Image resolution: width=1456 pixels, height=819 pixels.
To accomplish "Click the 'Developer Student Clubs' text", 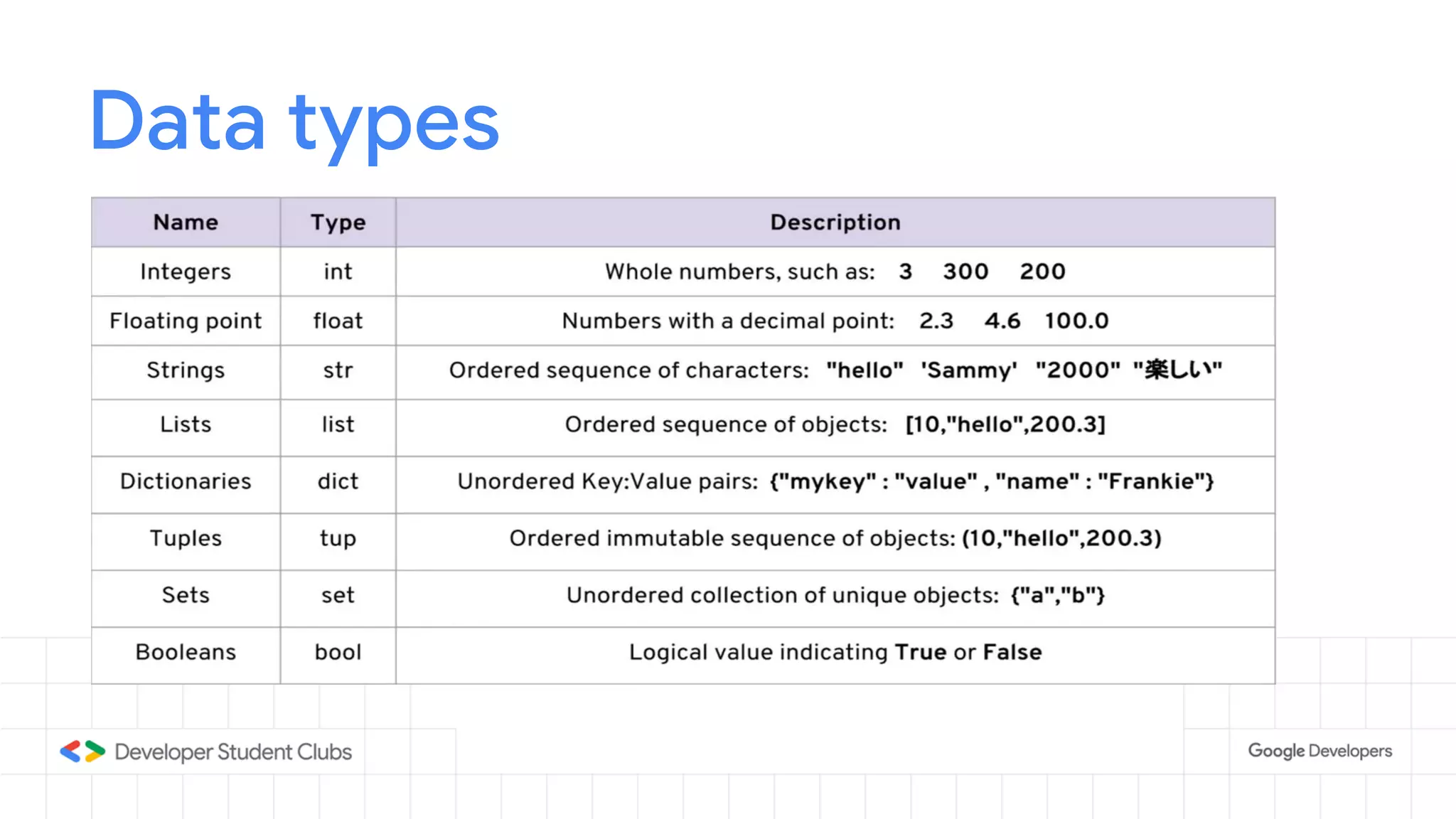I will (x=233, y=752).
